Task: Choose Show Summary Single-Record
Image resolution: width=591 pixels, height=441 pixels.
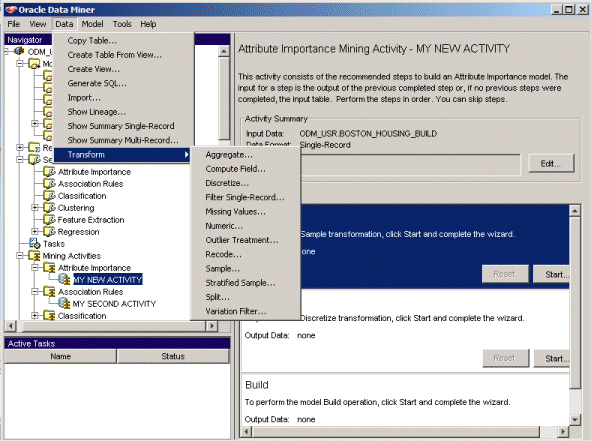Action: (124, 126)
